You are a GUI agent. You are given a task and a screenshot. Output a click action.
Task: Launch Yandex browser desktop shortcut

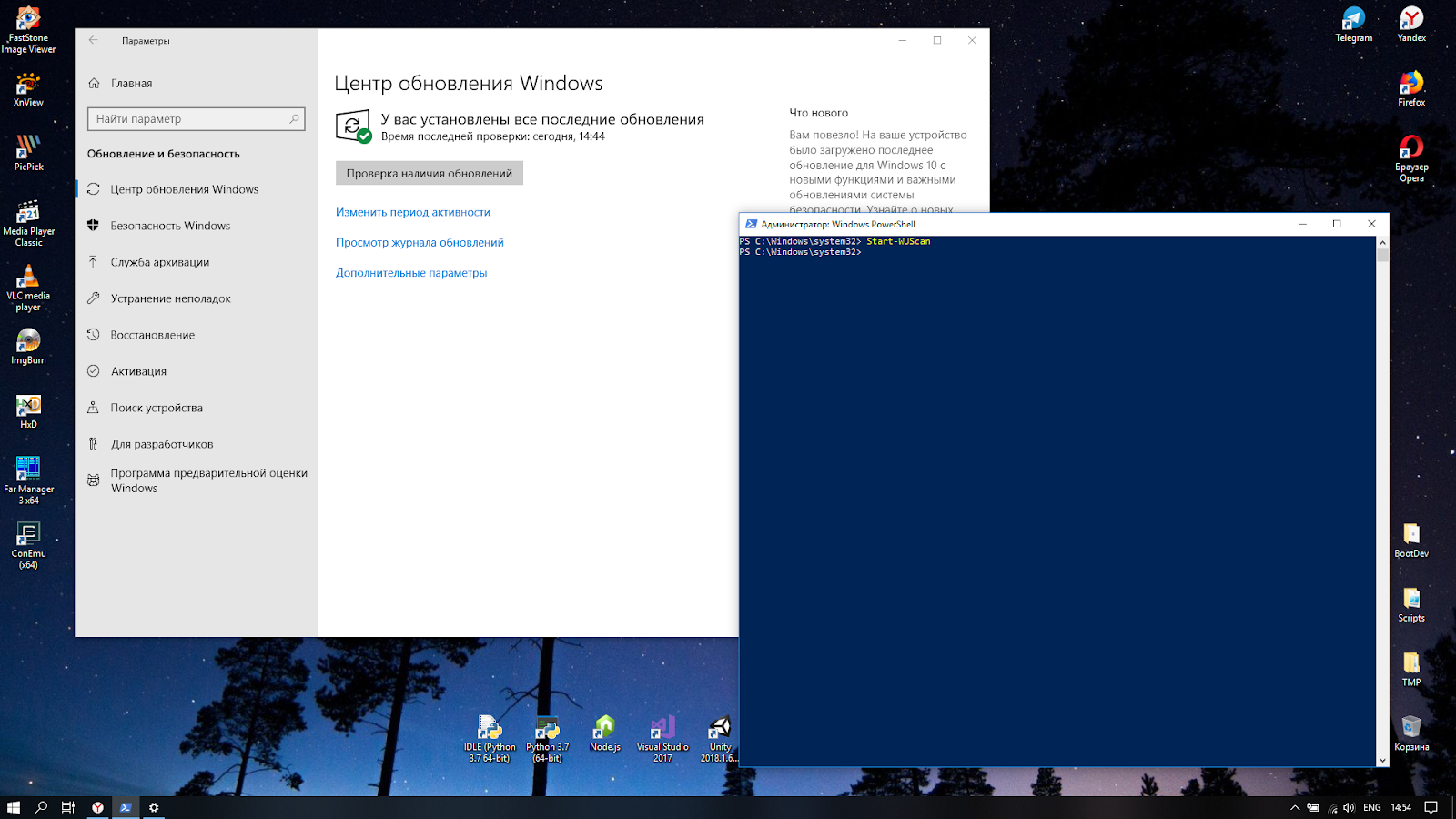pos(1411,25)
